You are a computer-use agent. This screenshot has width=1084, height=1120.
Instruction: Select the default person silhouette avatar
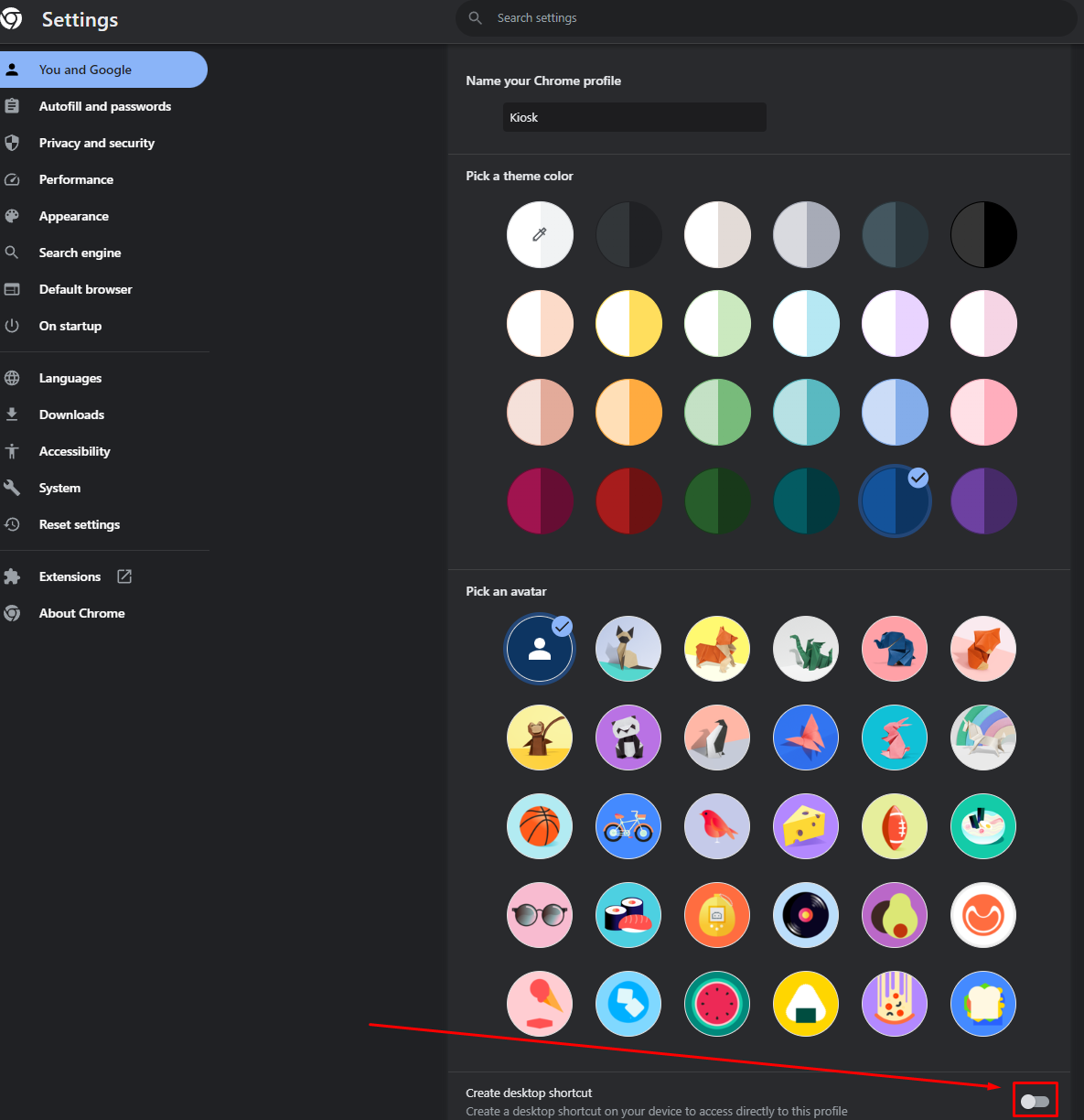(541, 650)
